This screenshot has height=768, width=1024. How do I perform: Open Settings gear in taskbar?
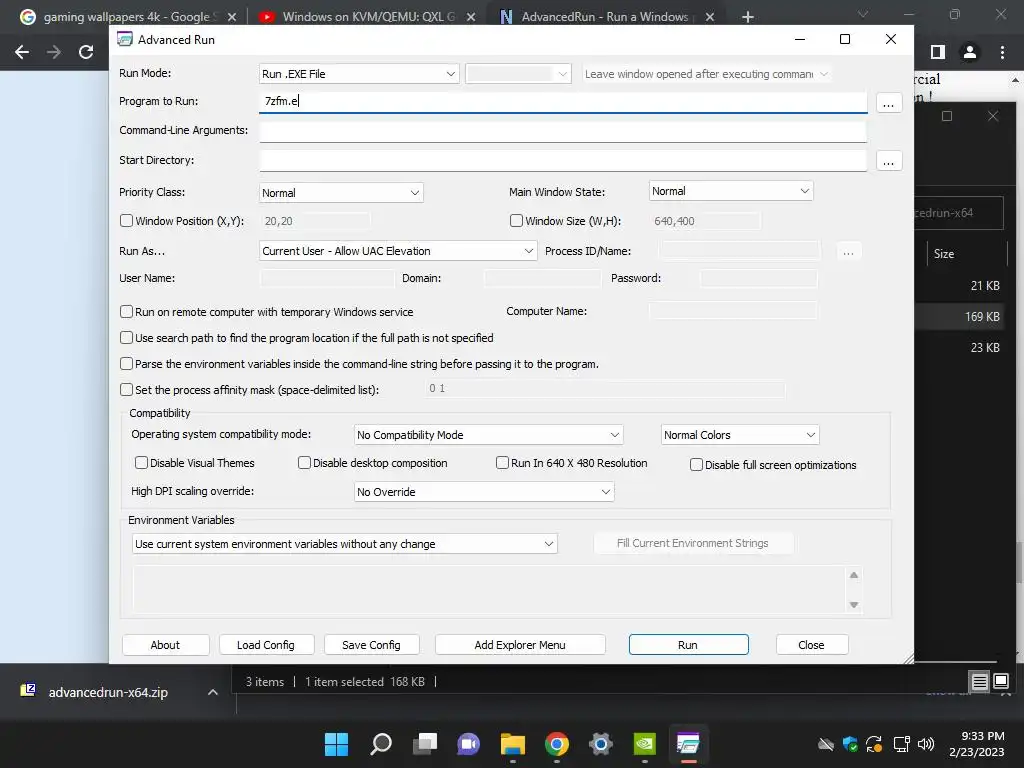point(600,744)
